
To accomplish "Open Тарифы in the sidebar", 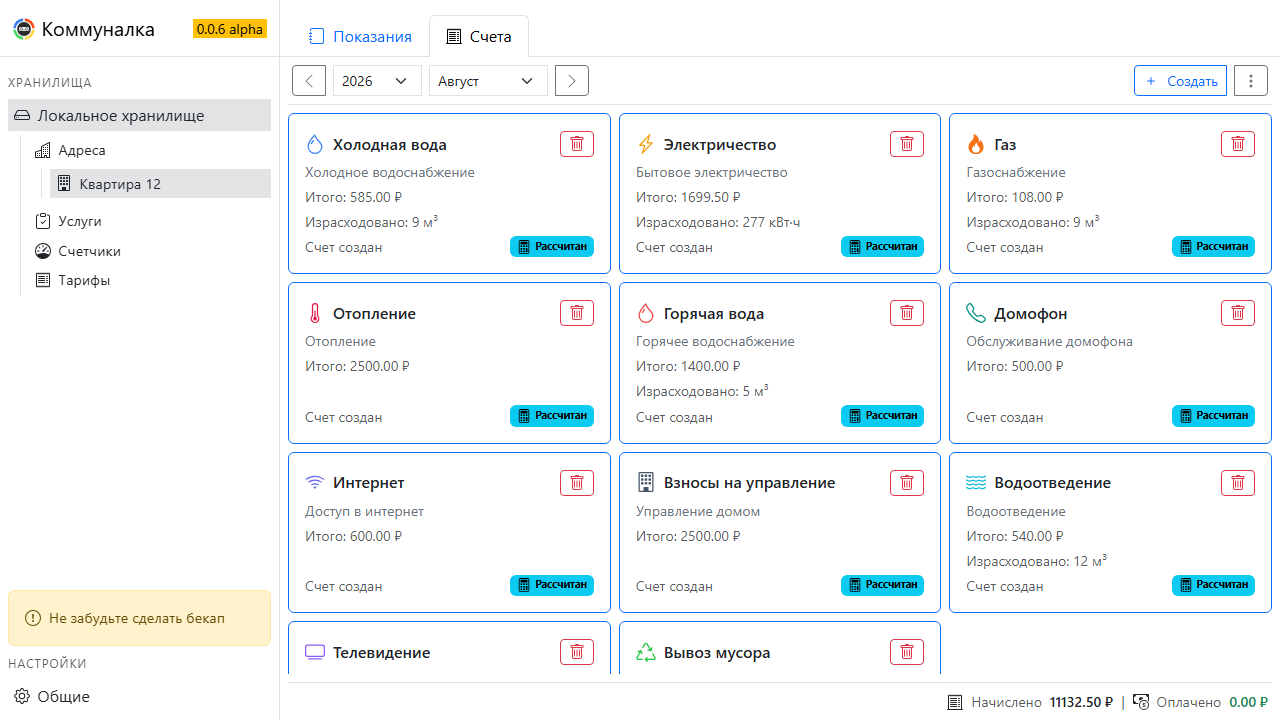I will [150, 280].
